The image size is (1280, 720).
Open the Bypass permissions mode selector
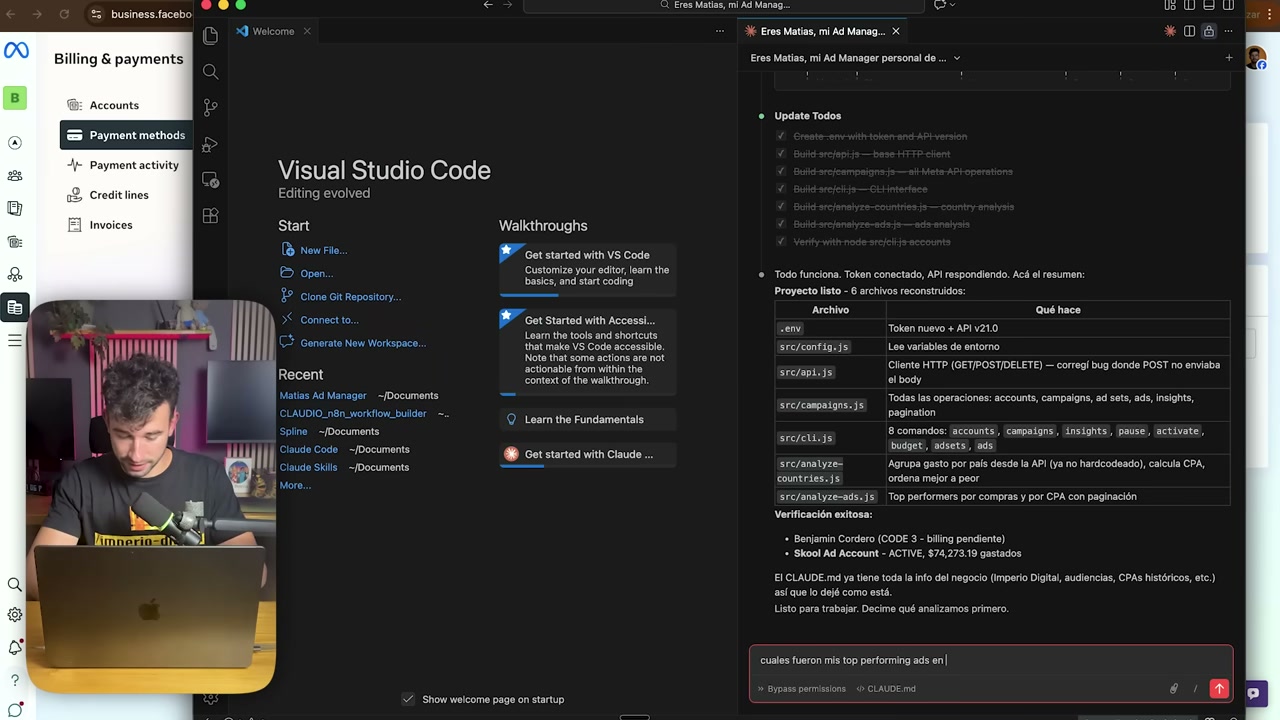[x=801, y=688]
